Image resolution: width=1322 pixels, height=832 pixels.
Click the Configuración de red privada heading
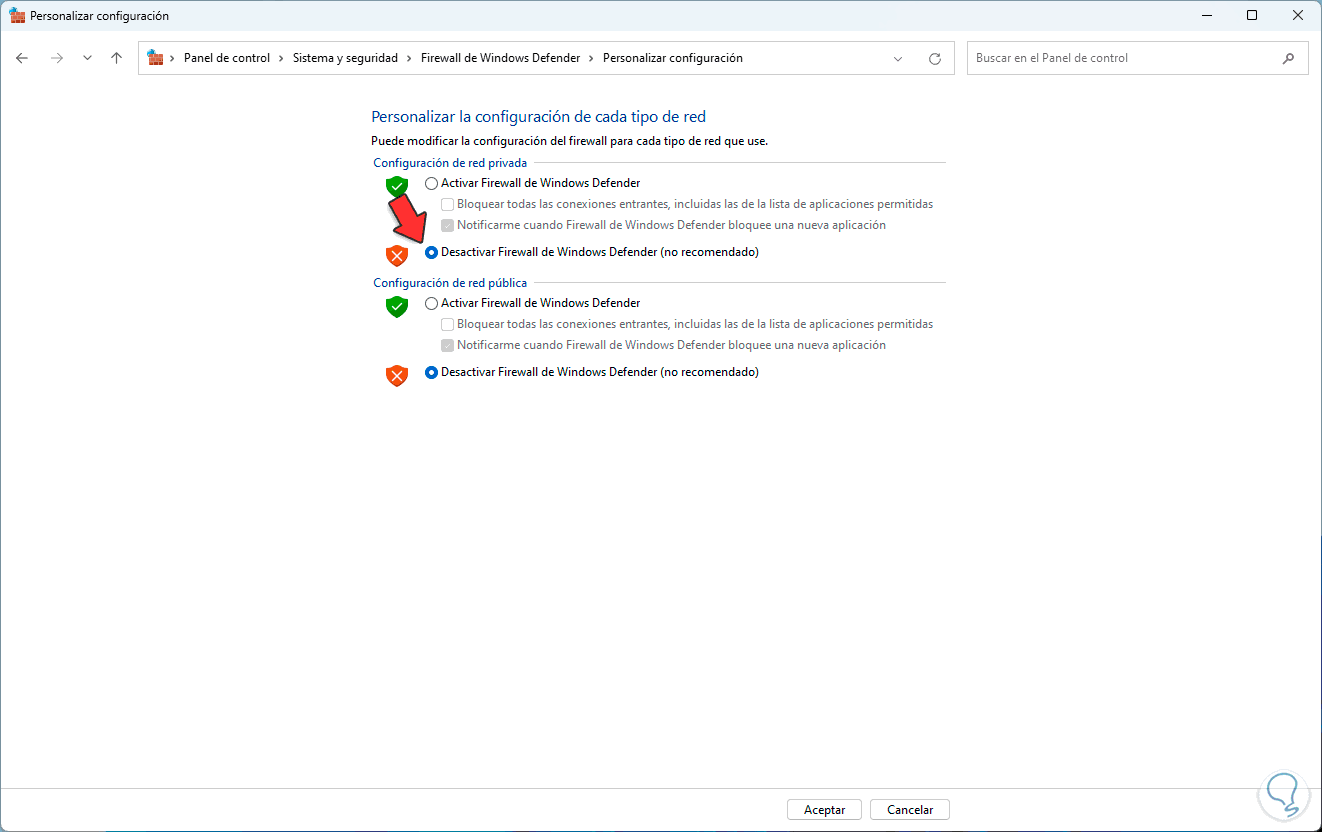(x=450, y=163)
